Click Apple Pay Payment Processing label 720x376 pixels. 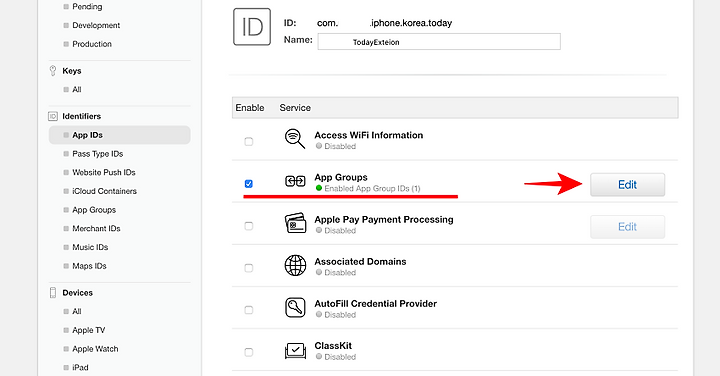click(384, 219)
